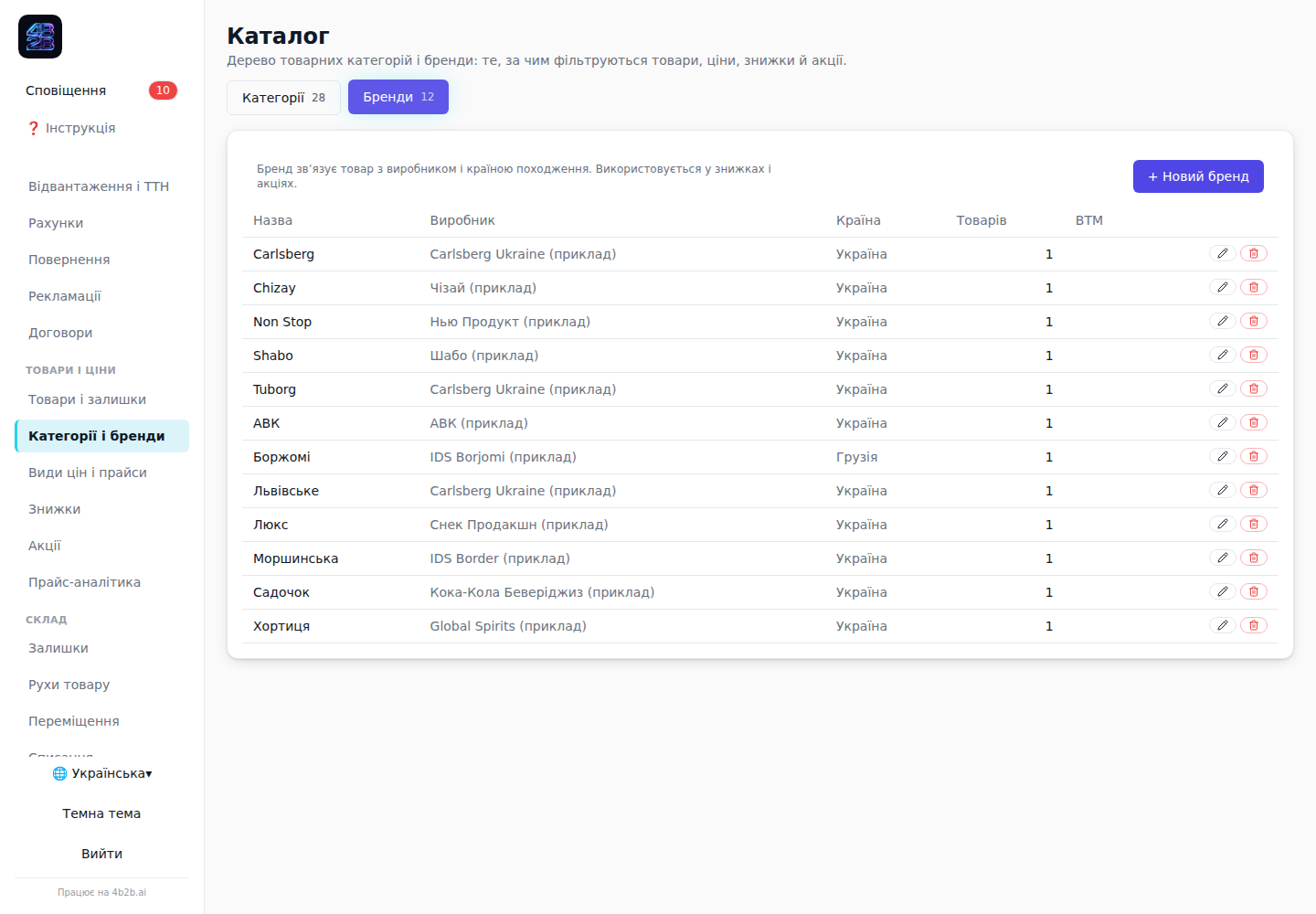1316x914 pixels.
Task: Click the Виробник column header
Action: pyautogui.click(x=462, y=220)
